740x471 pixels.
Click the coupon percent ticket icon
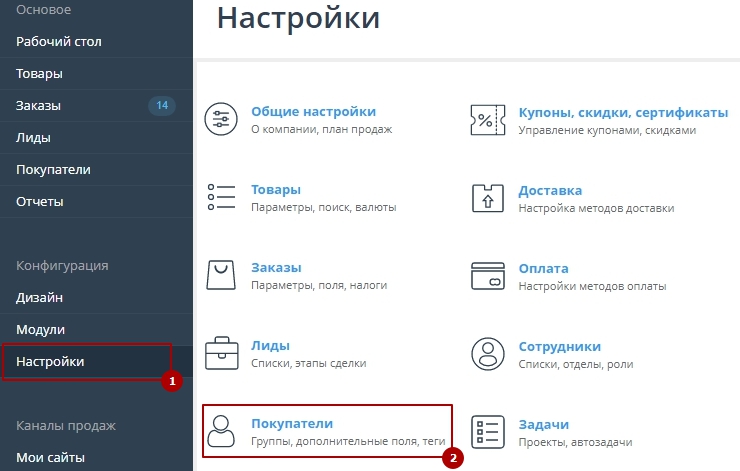click(487, 119)
